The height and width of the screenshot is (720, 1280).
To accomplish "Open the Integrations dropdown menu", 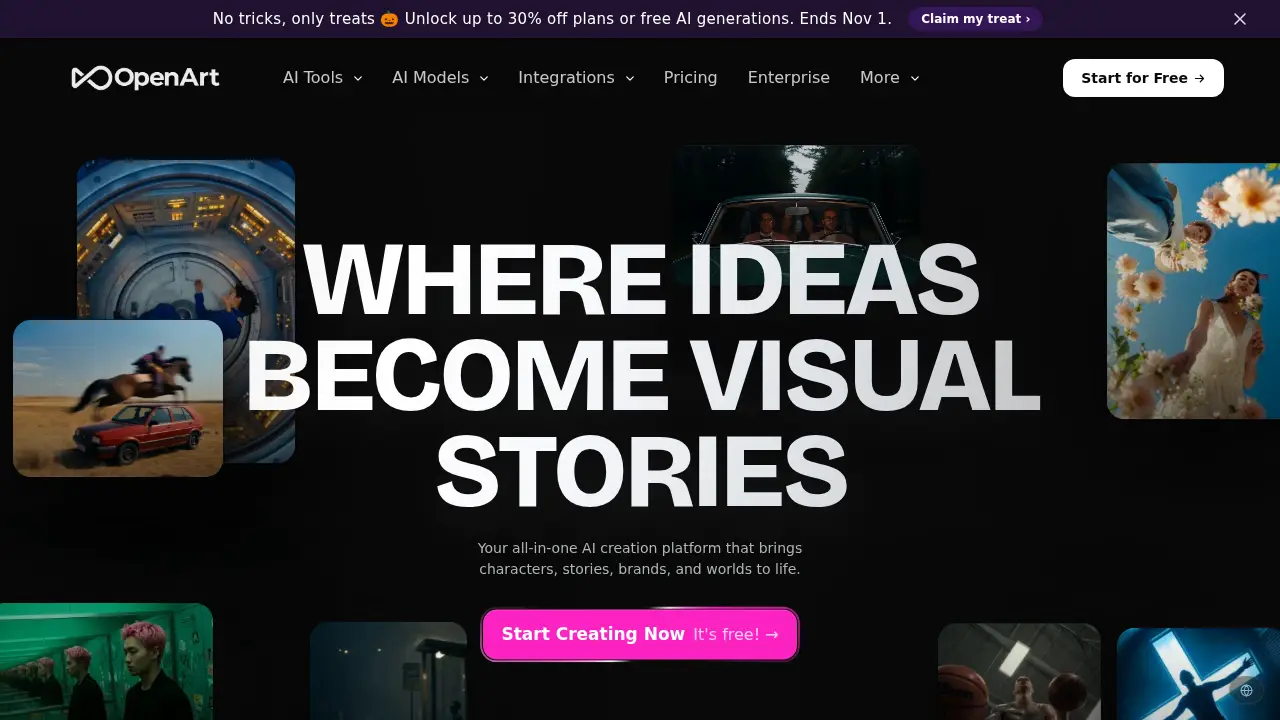I will 577,78.
